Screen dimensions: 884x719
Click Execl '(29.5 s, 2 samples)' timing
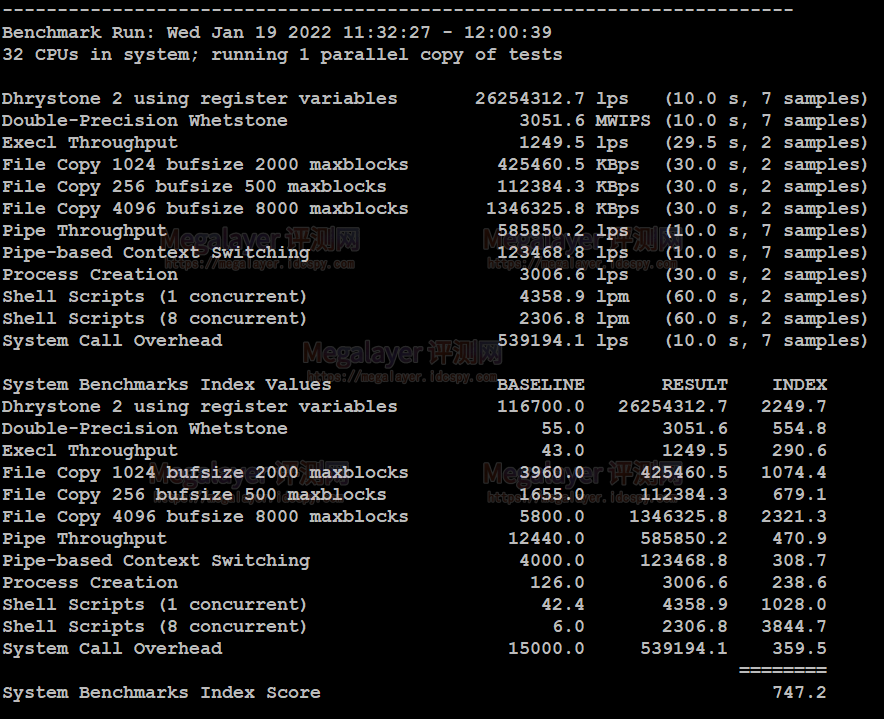pos(766,143)
